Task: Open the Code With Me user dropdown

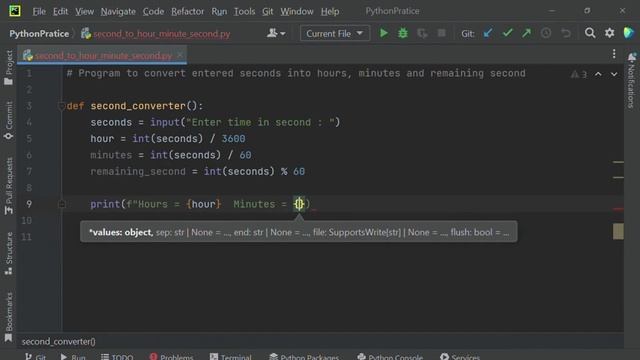Action: click(276, 33)
